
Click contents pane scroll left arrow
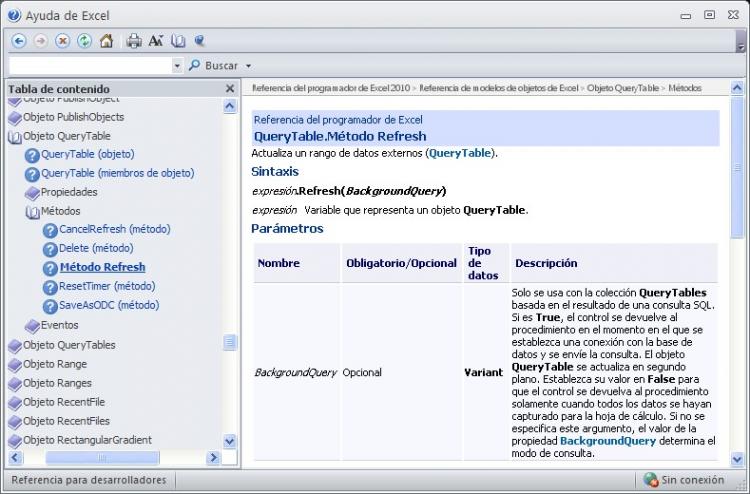pos(15,458)
